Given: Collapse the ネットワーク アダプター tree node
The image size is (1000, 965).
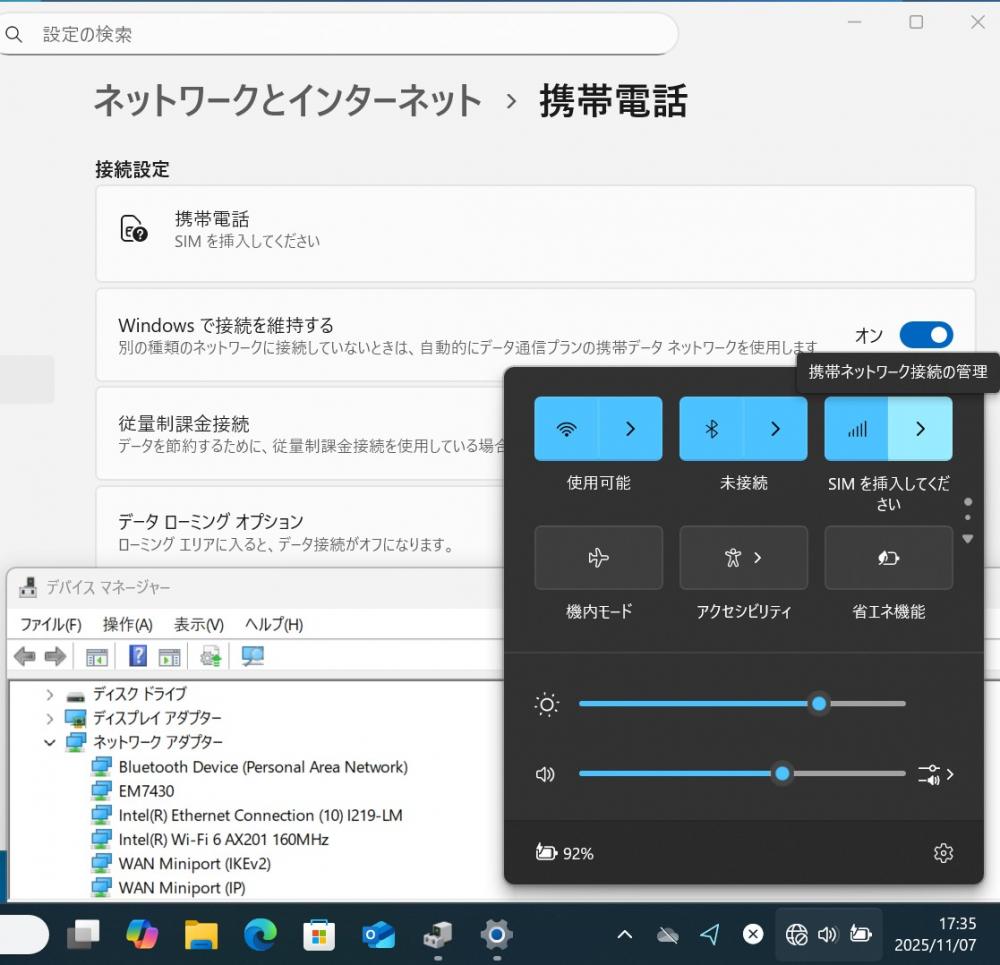Looking at the screenshot, I should (49, 743).
